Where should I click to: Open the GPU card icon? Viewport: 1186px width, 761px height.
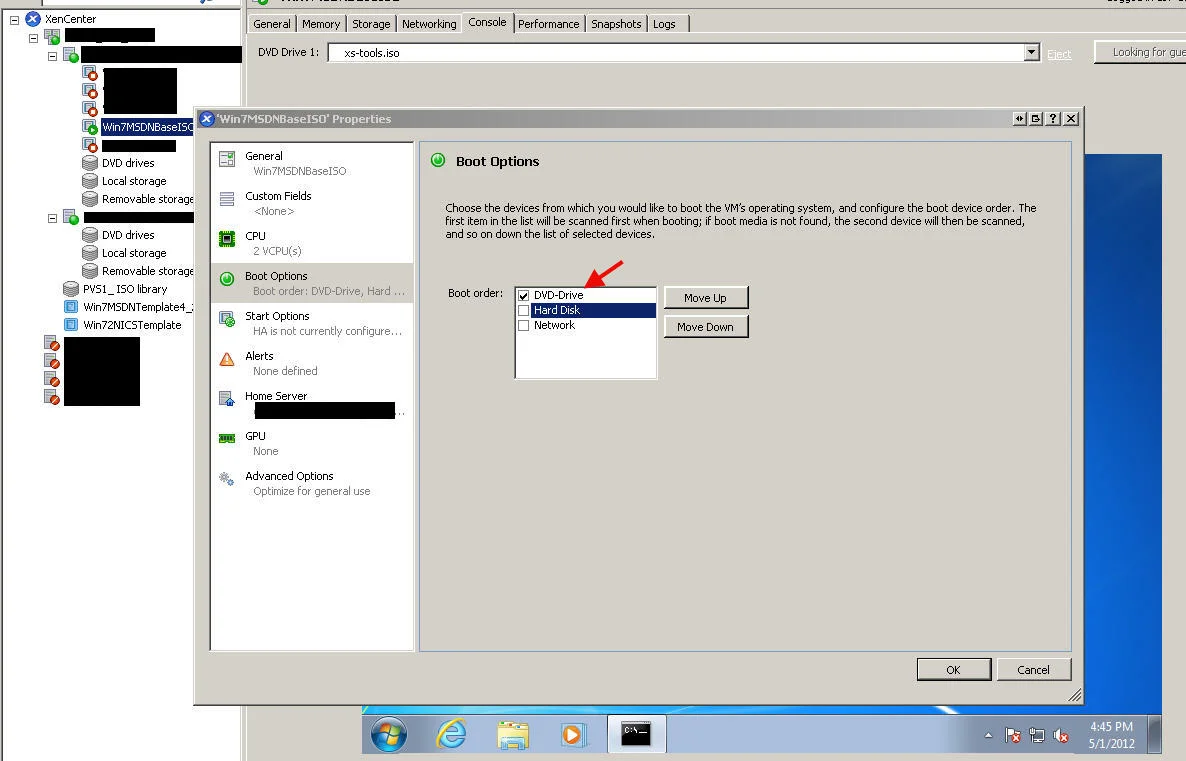(x=227, y=438)
